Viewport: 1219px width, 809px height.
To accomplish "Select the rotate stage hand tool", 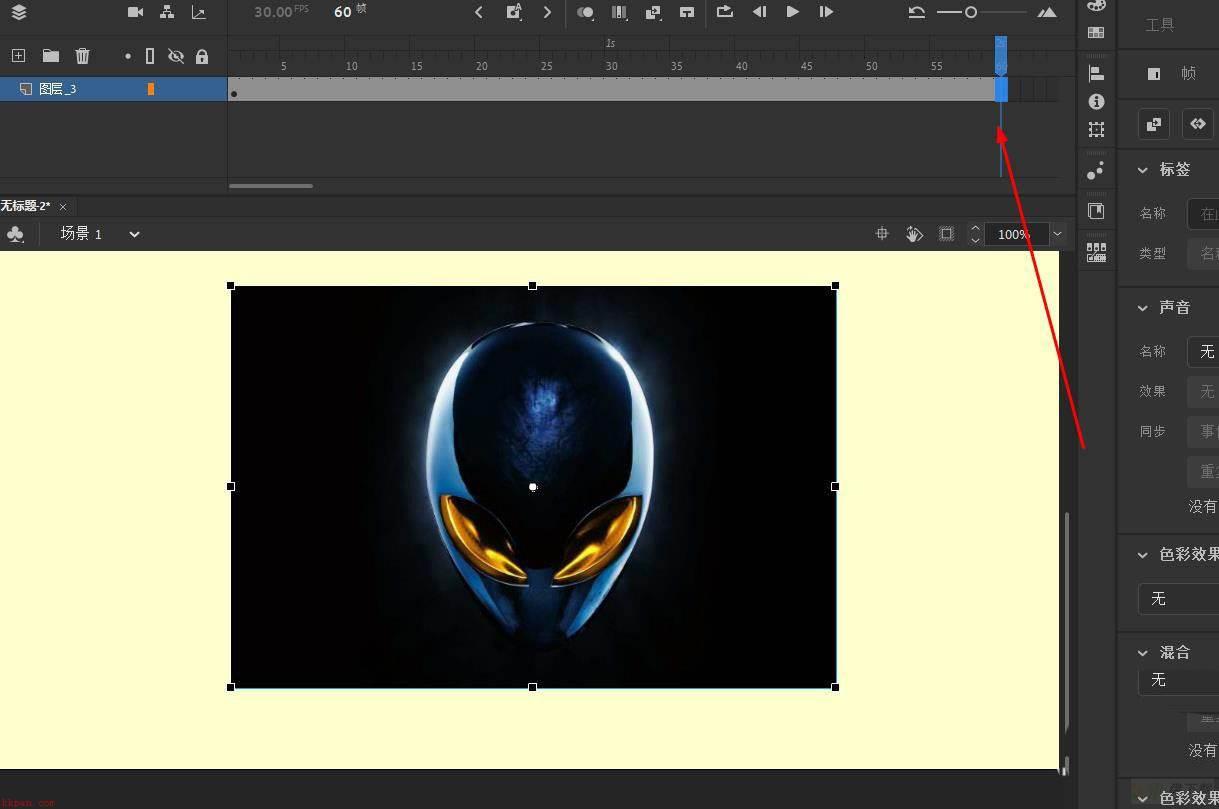I will [x=914, y=234].
